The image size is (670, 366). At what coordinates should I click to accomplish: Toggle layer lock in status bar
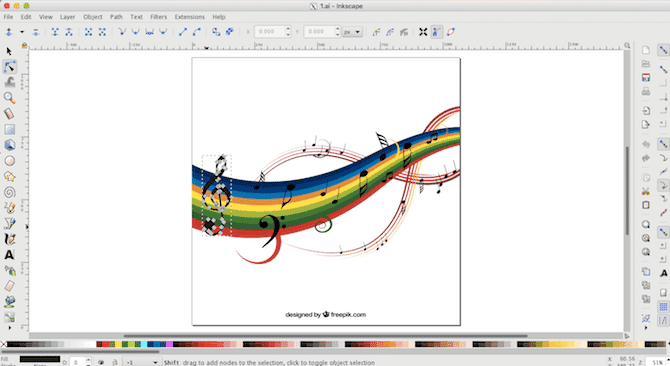[115, 362]
